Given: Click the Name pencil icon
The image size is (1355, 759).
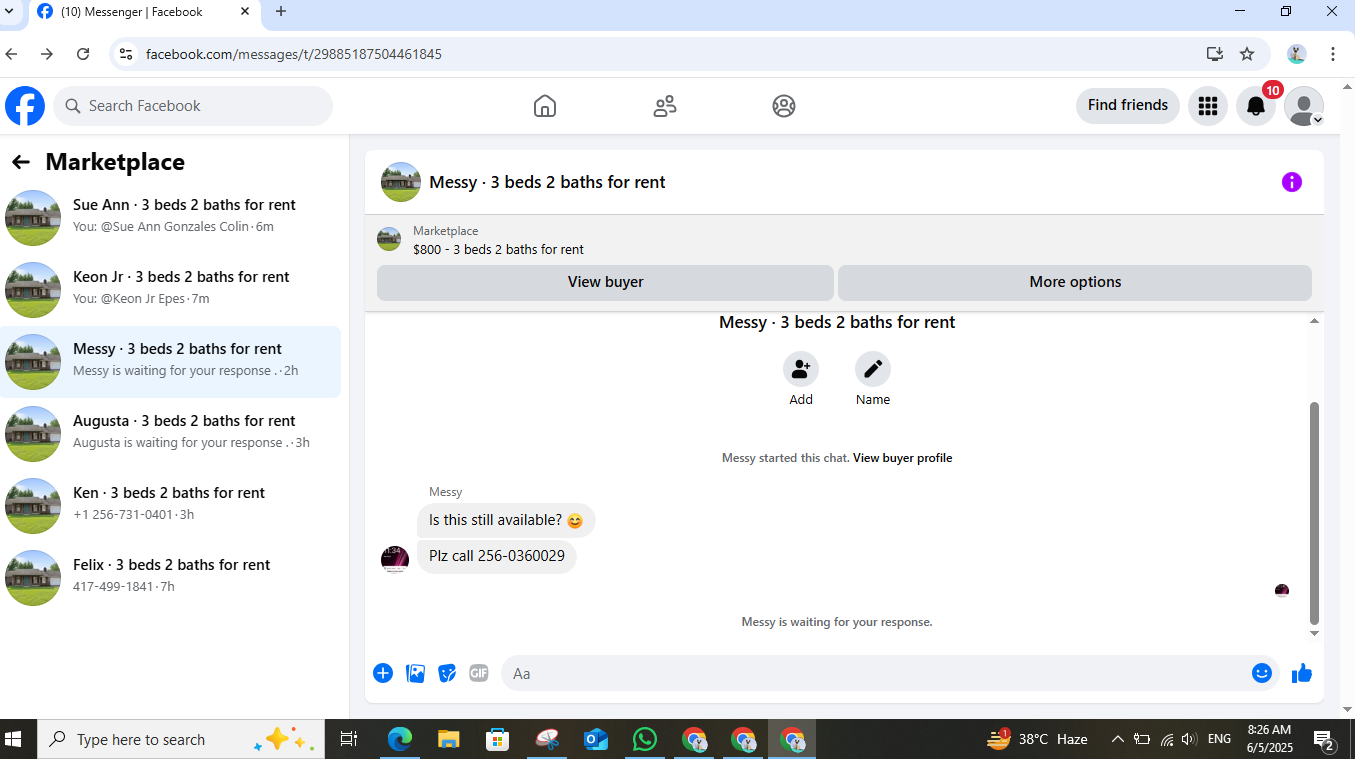Looking at the screenshot, I should pos(873,369).
